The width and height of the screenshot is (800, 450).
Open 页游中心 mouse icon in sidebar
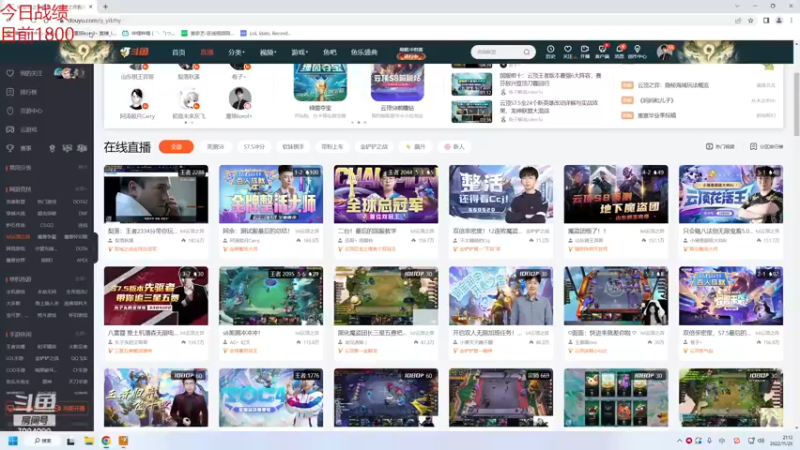[x=10, y=111]
